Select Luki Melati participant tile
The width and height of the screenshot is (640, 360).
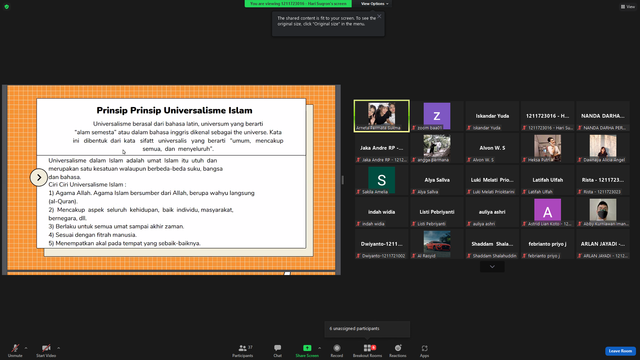pos(492,180)
